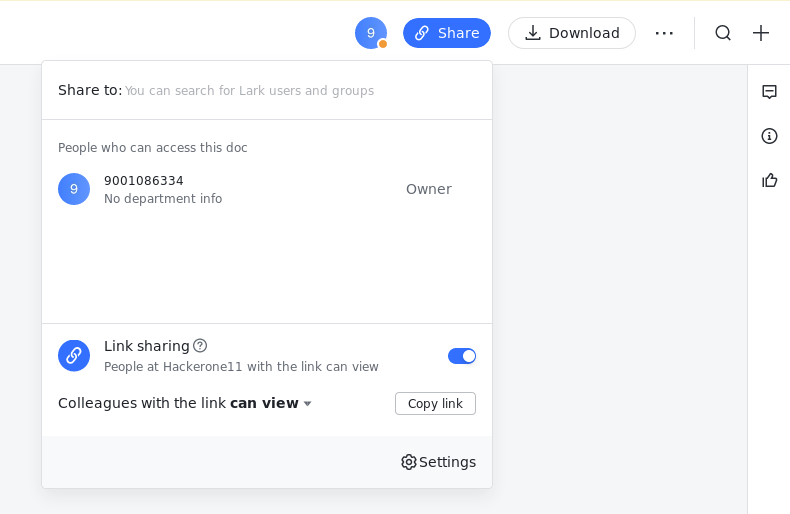Open sharing Settings
The image size is (790, 514).
tap(447, 462)
